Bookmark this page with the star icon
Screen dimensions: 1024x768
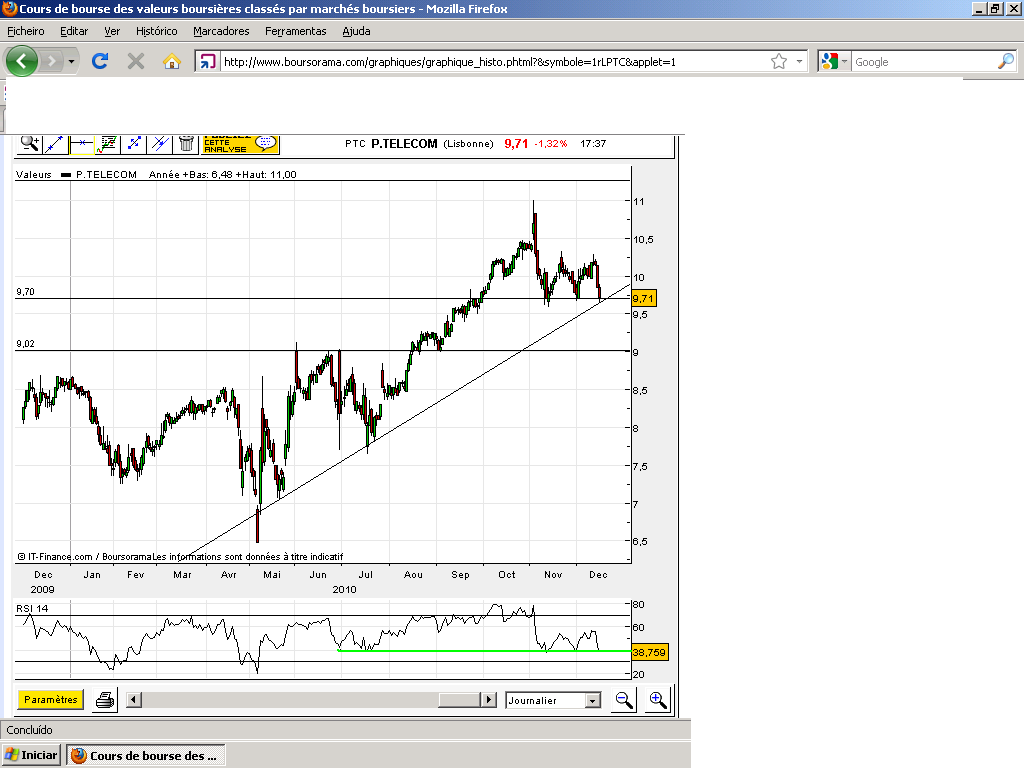[778, 62]
